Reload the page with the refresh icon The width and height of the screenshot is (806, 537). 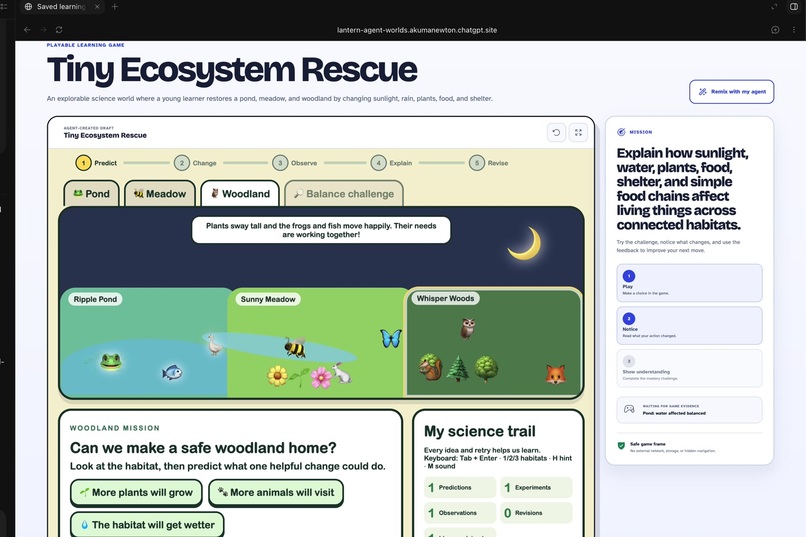tap(59, 30)
